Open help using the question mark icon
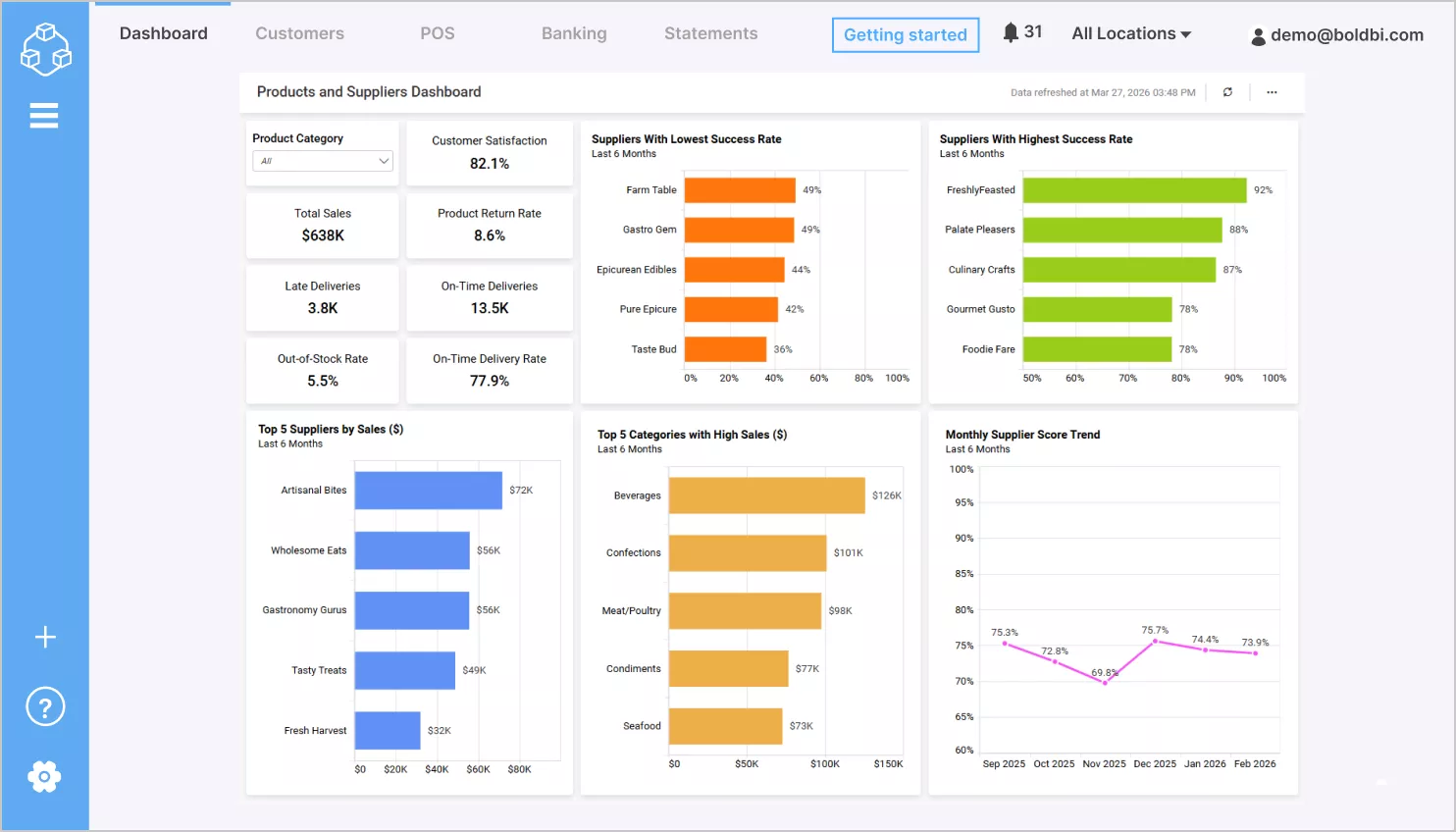 click(x=44, y=706)
